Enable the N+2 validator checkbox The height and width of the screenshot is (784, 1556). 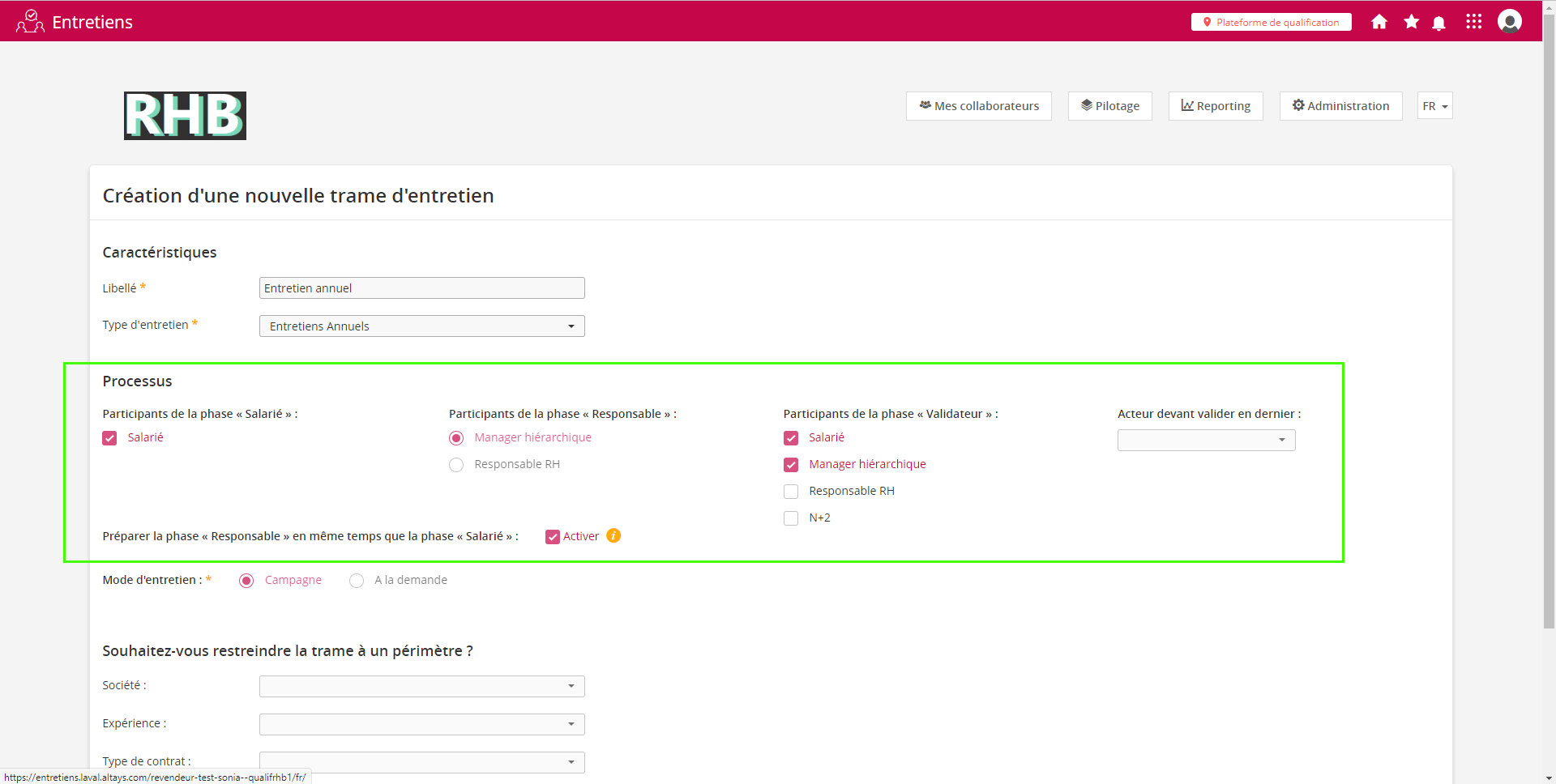(791, 518)
